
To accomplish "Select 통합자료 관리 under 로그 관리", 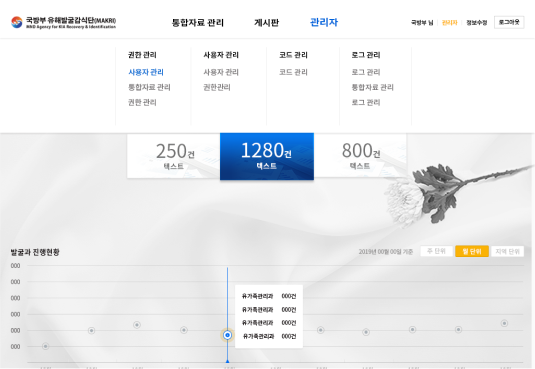I will point(373,87).
